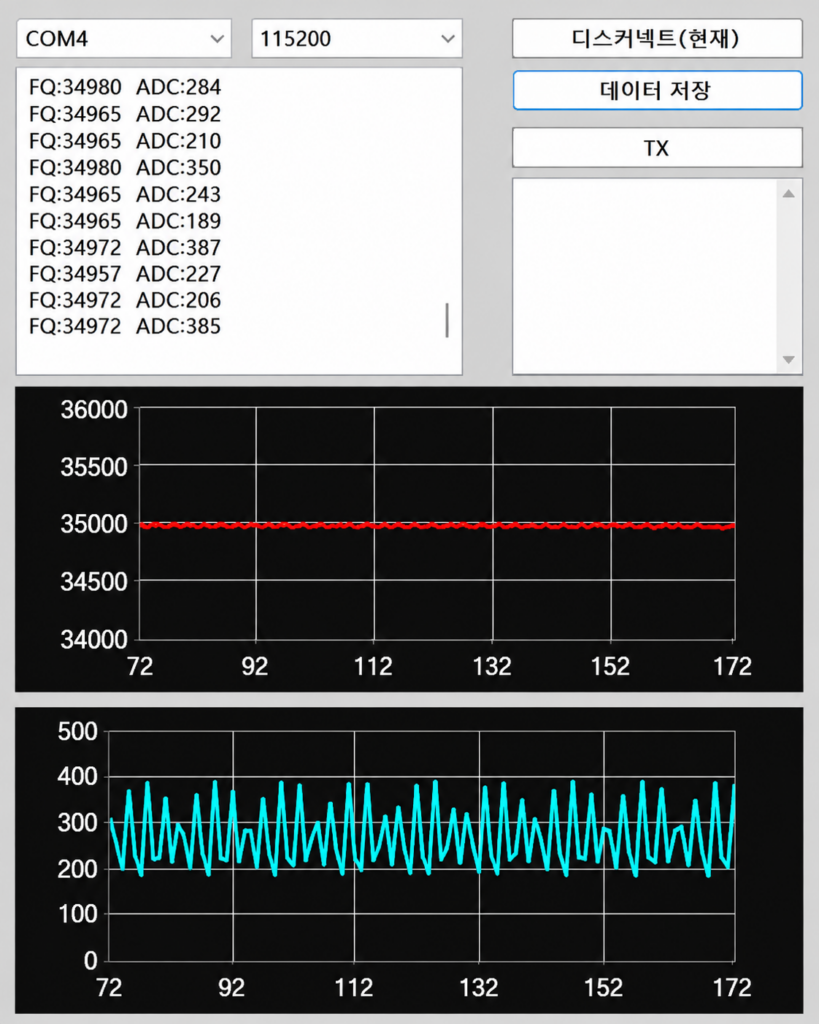This screenshot has height=1024, width=819.
Task: Click the 34000 axis label in frequency chart
Action: coord(93,639)
